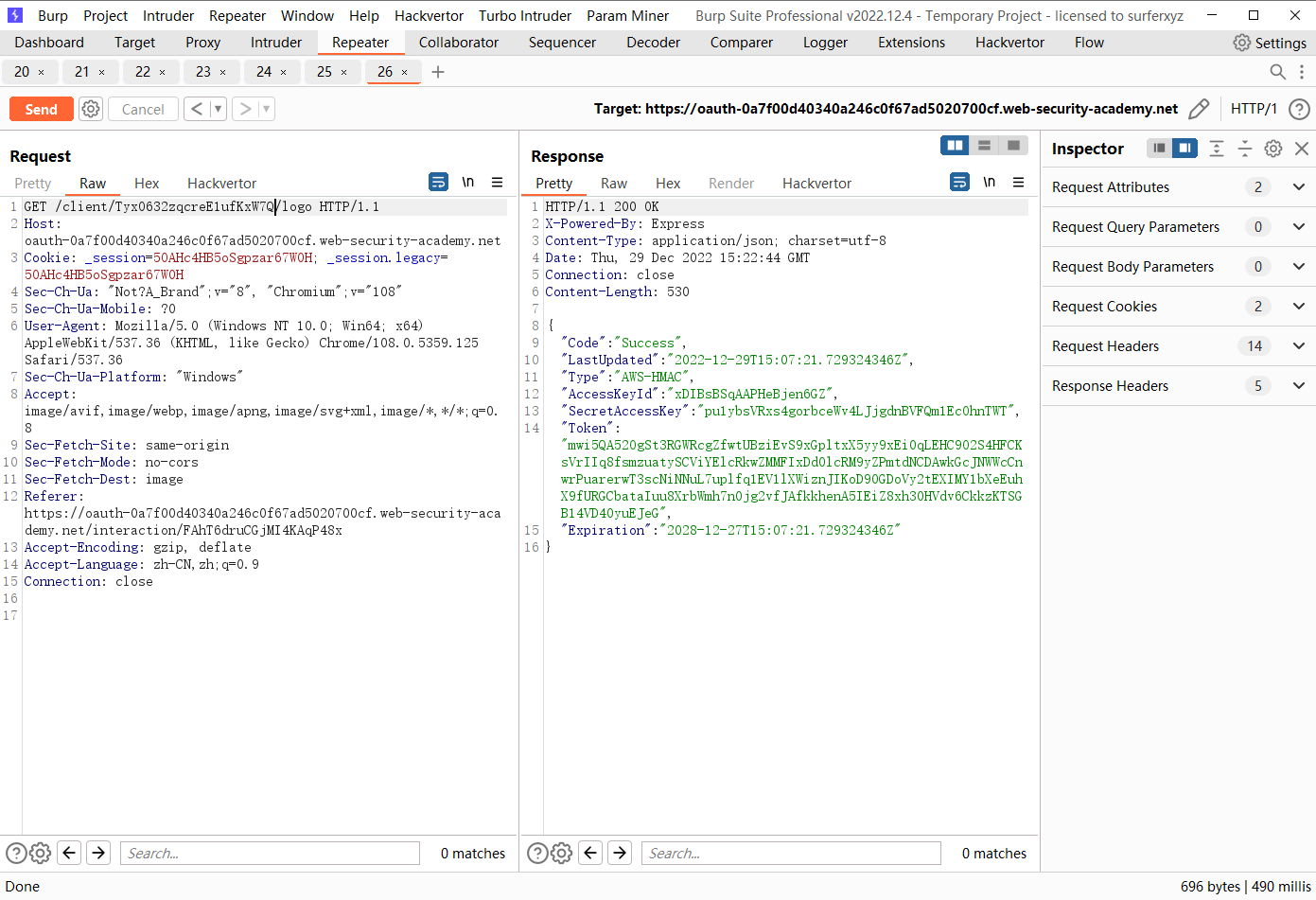Switch to the Decoder tab
Viewport: 1316px width, 900px height.
click(654, 42)
